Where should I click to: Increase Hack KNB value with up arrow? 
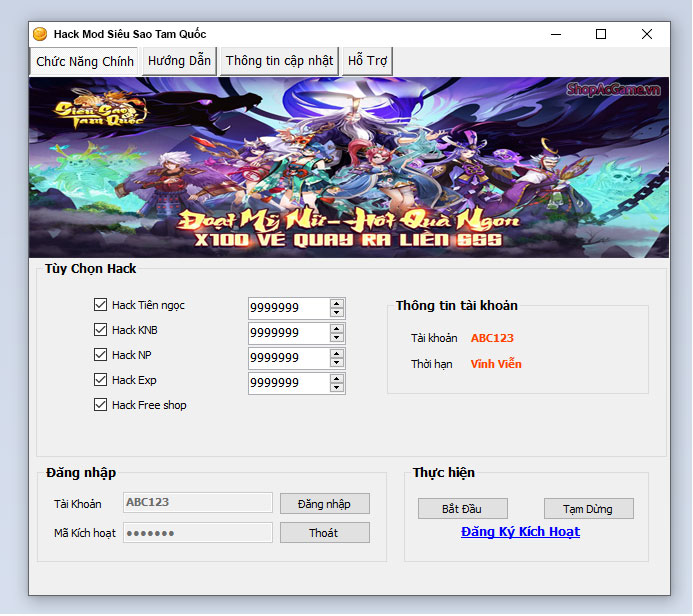tap(337, 328)
